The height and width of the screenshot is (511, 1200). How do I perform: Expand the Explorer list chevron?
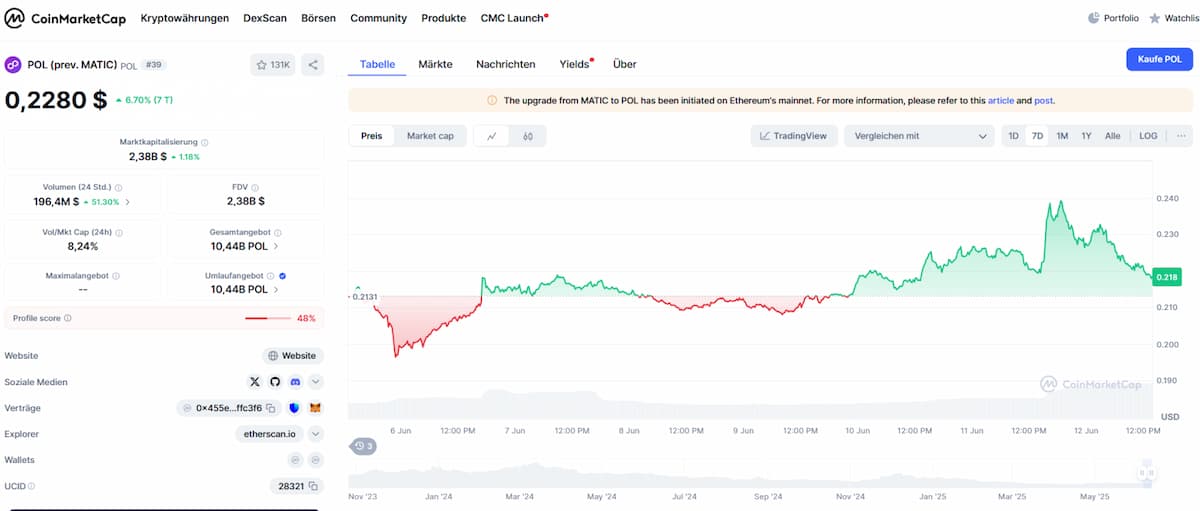point(316,434)
